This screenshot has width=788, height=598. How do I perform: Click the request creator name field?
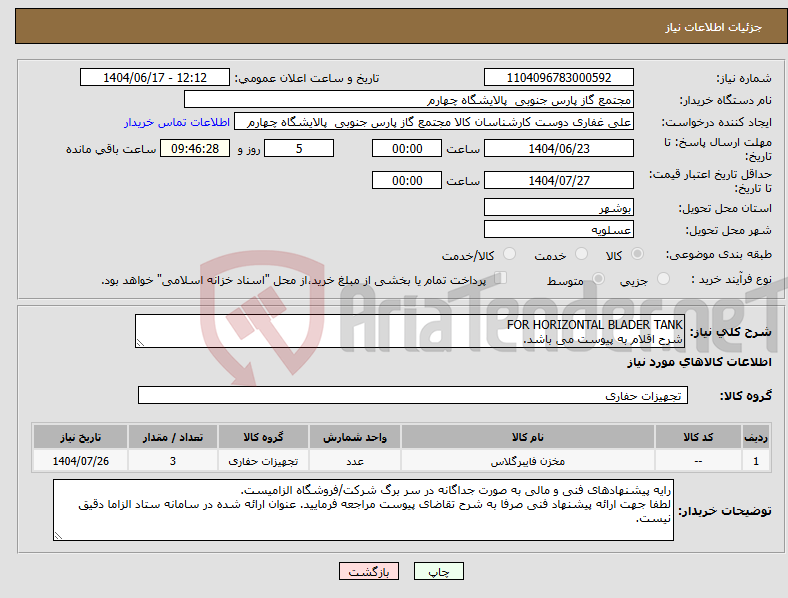[x=434, y=122]
